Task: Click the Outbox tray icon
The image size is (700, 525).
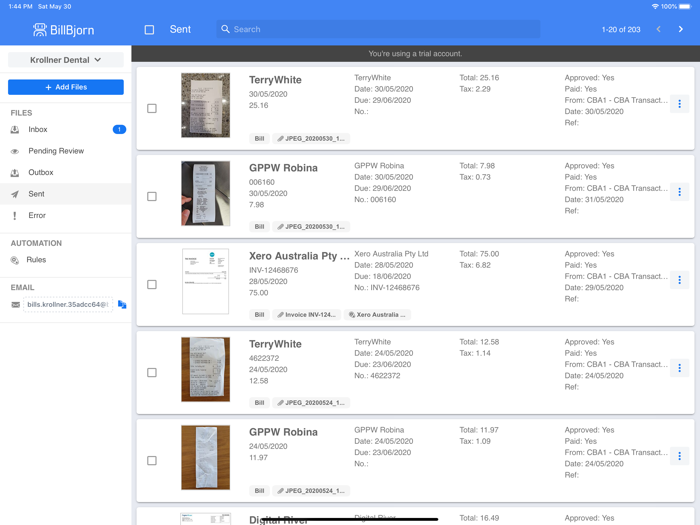Action: (15, 172)
